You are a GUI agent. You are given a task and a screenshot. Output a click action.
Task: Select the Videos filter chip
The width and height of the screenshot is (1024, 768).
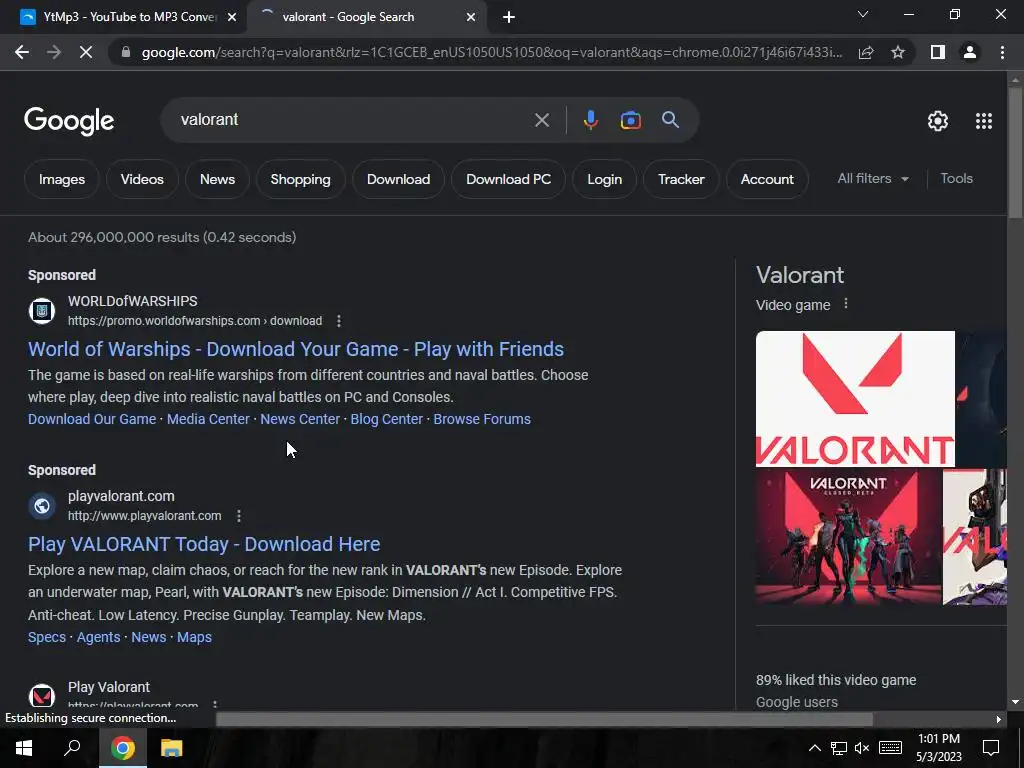tap(142, 179)
